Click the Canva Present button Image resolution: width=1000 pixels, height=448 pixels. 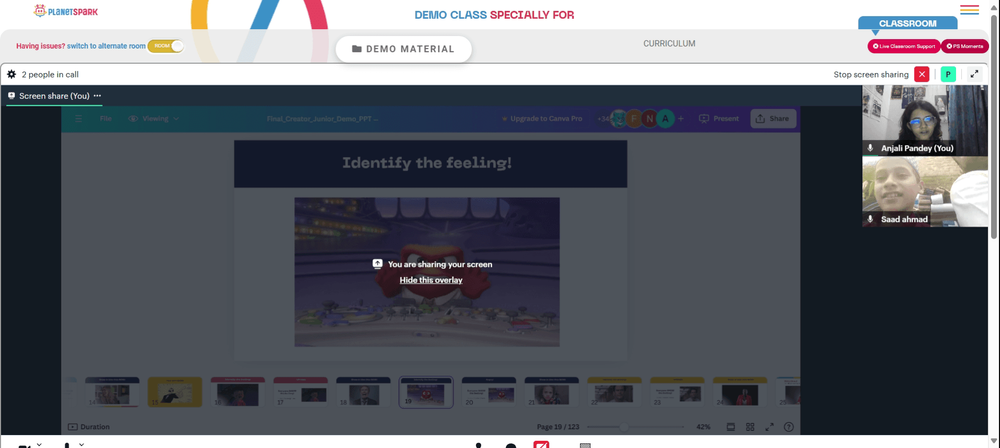pyautogui.click(x=719, y=119)
